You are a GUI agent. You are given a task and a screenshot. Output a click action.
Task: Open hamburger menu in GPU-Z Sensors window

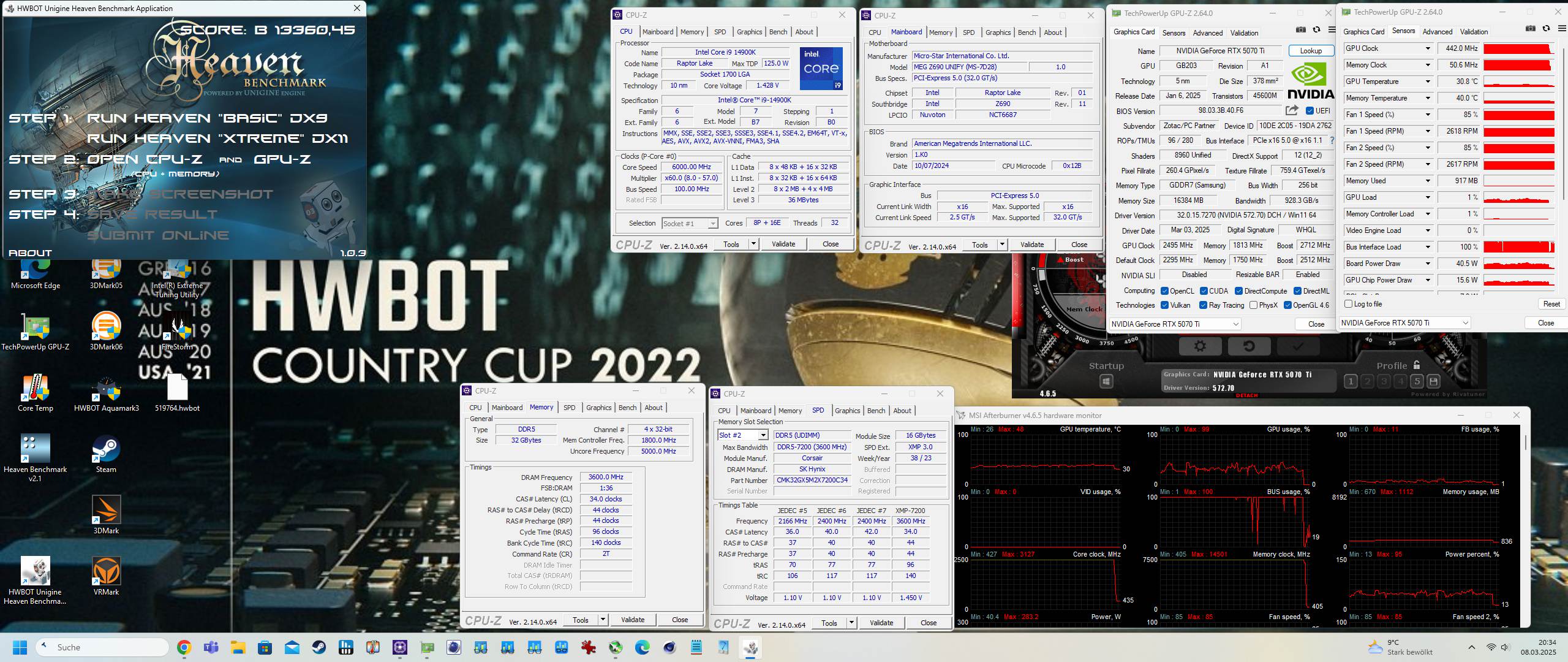[x=1561, y=29]
